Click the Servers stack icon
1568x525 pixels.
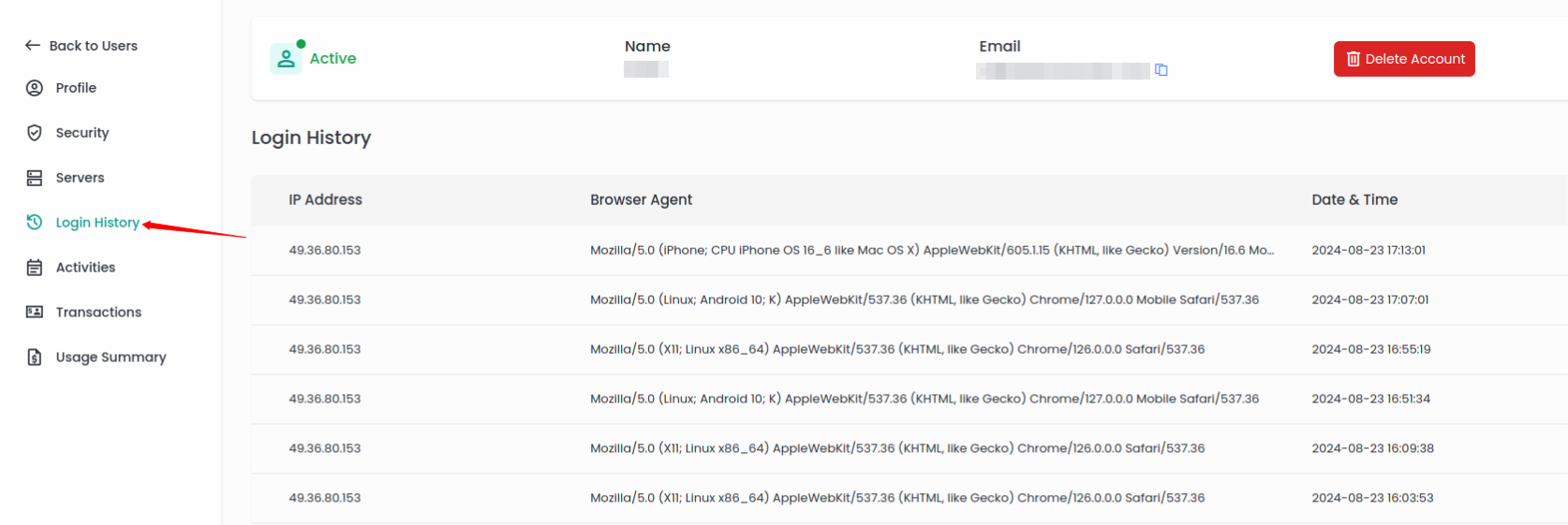35,178
